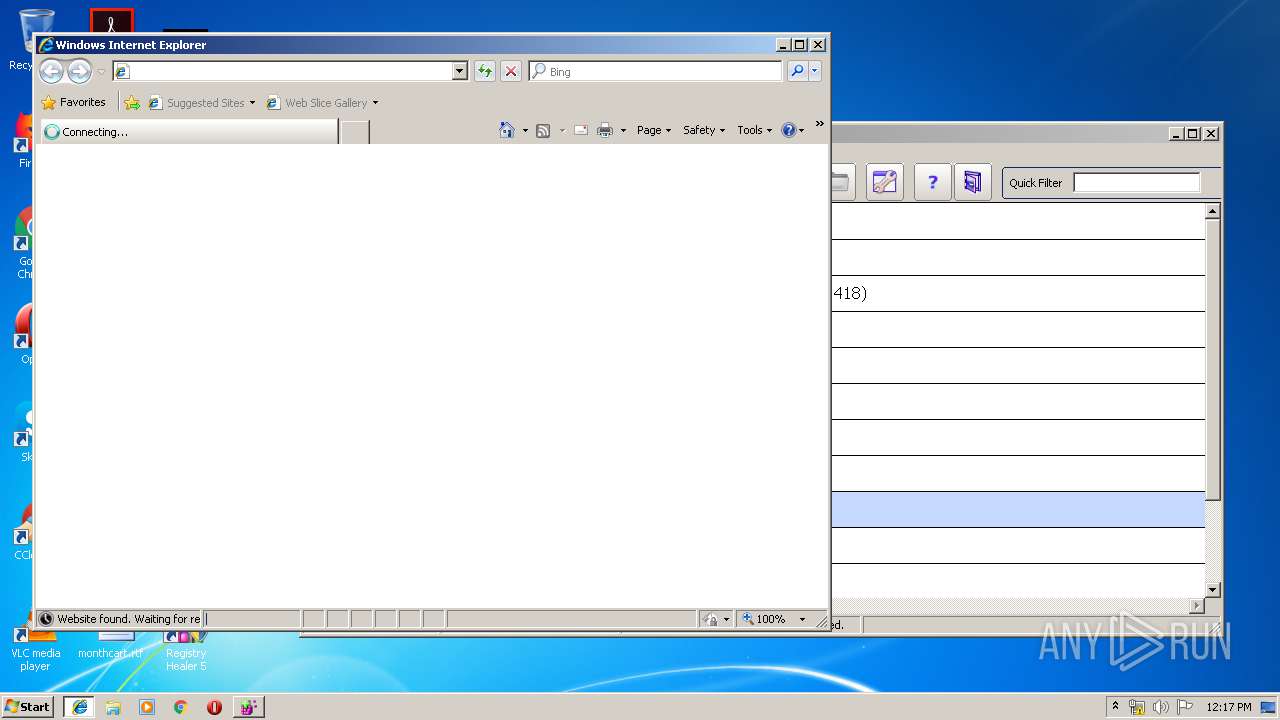Click 'Website found. Waiting for re' status text
This screenshot has height=720, width=1280.
click(x=128, y=619)
